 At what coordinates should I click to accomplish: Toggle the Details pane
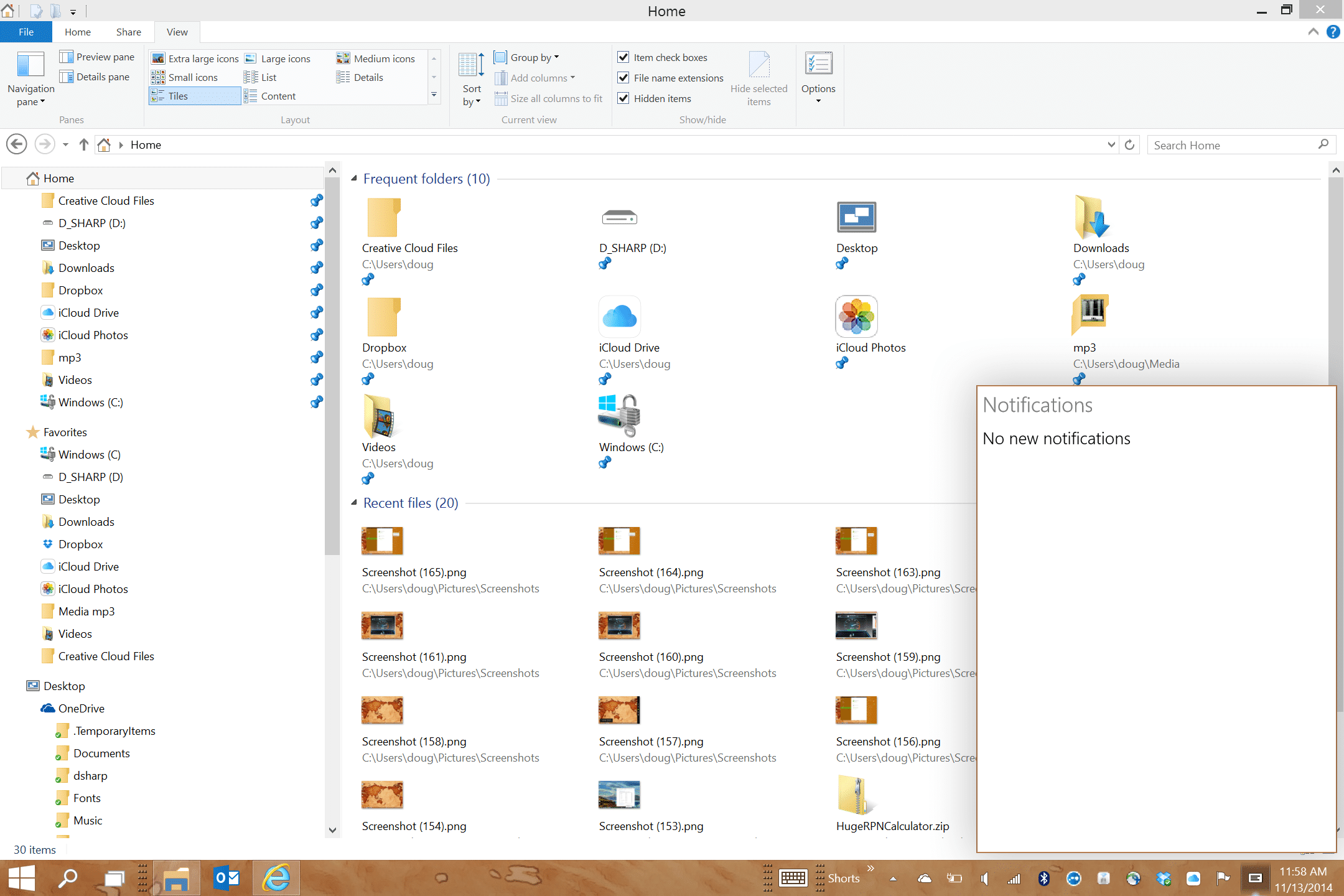95,77
